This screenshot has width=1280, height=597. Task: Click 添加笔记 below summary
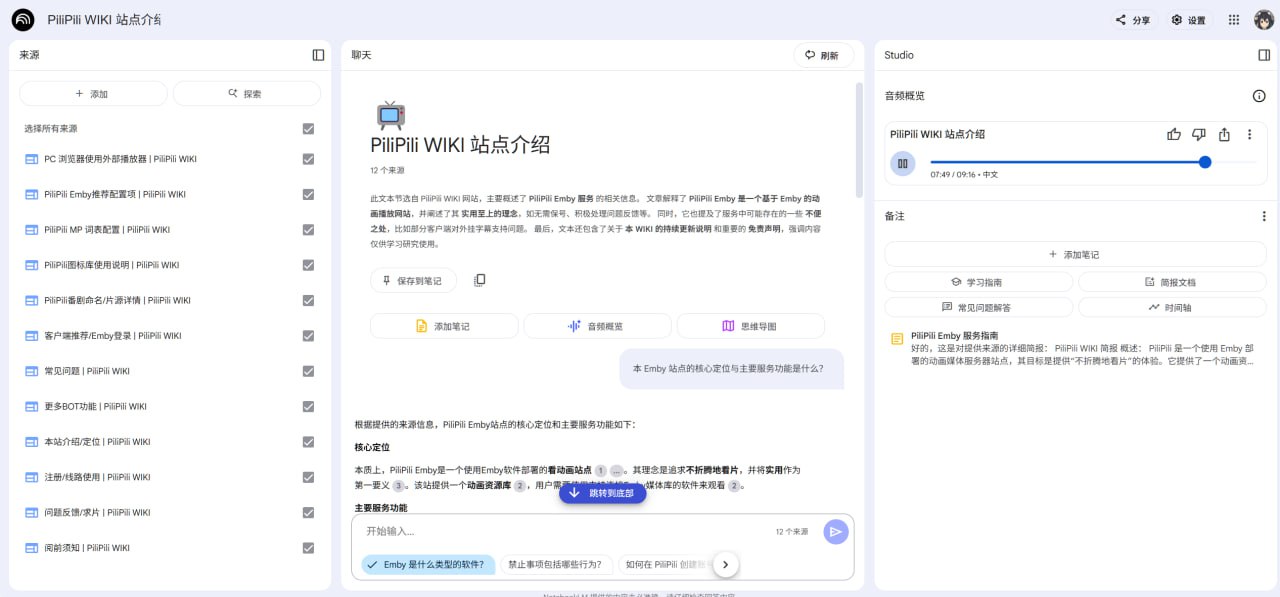tap(444, 326)
